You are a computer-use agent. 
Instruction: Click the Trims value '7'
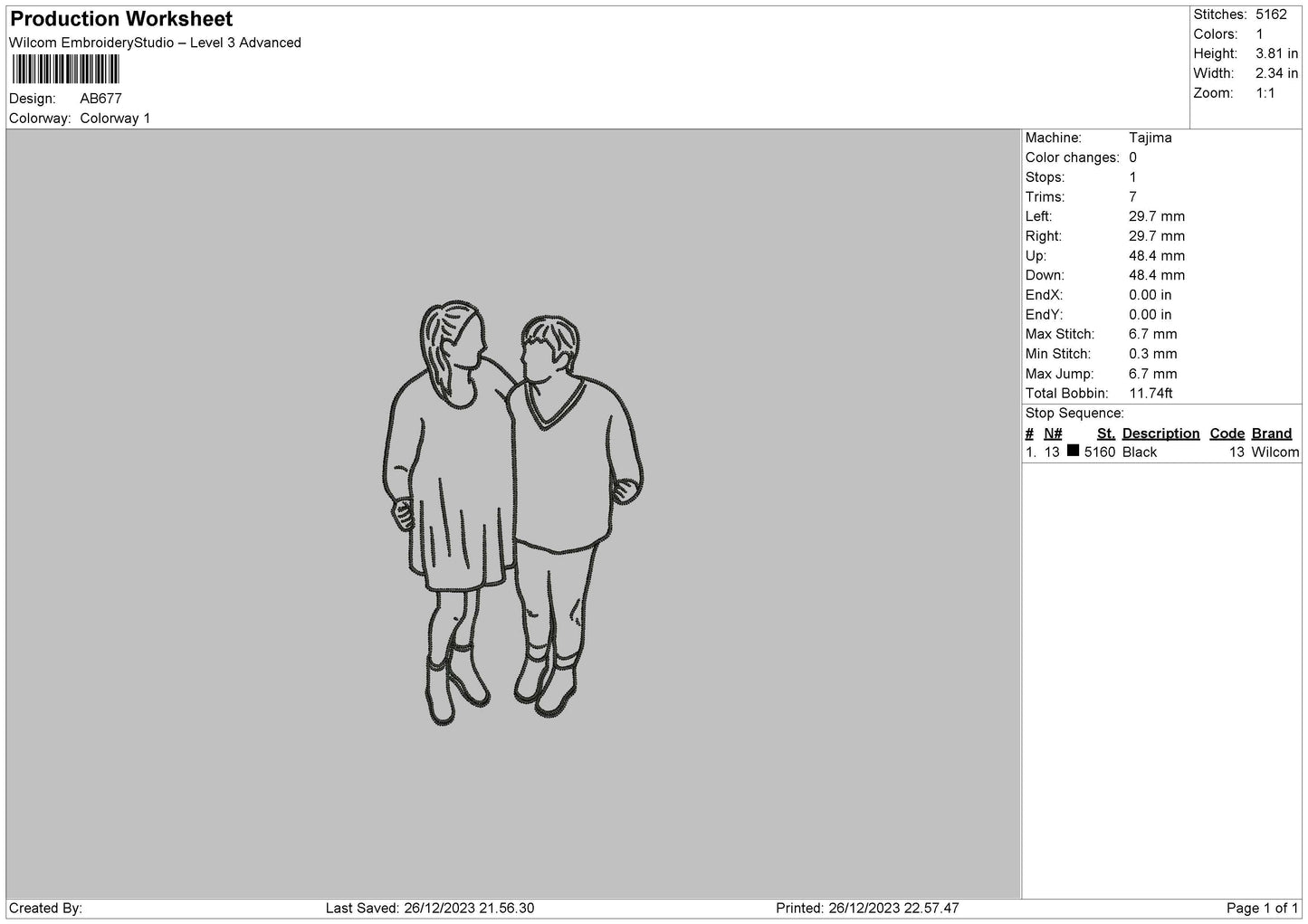click(1132, 197)
